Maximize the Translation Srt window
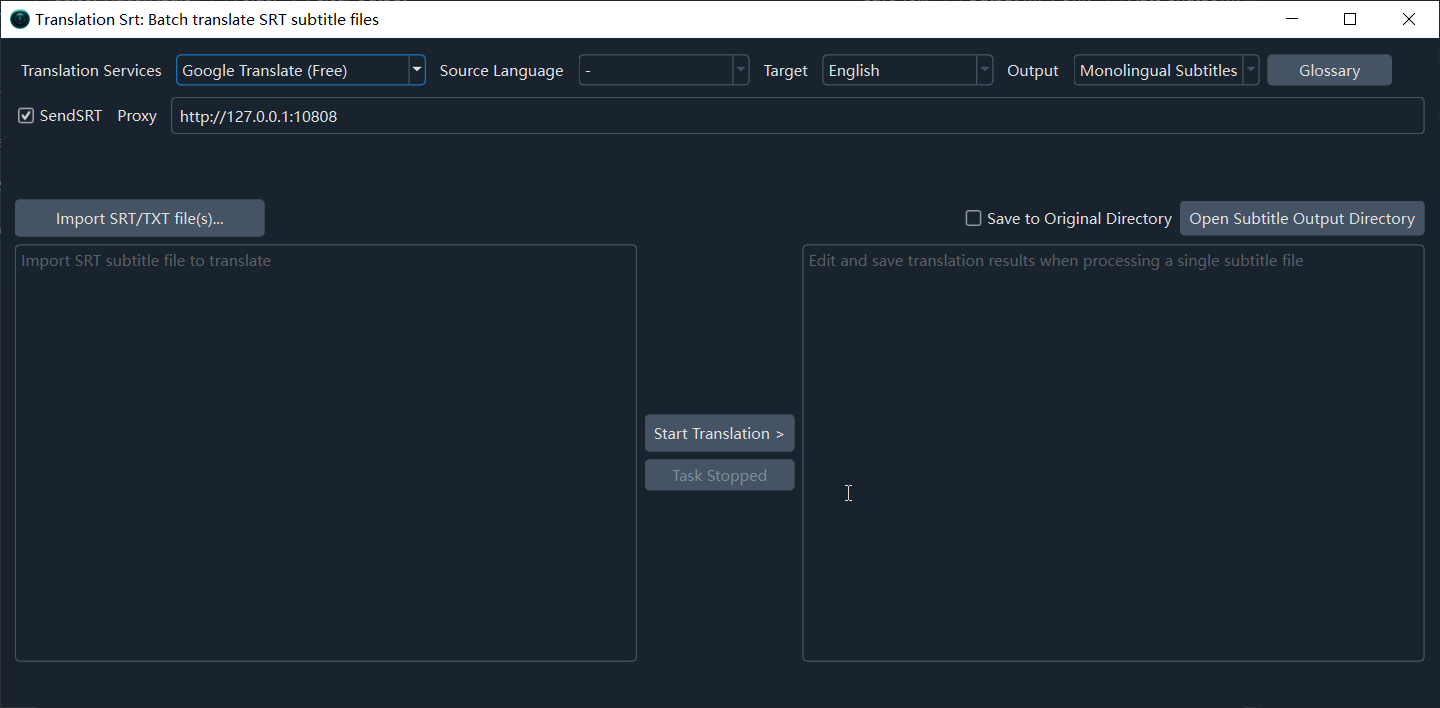 1350,19
